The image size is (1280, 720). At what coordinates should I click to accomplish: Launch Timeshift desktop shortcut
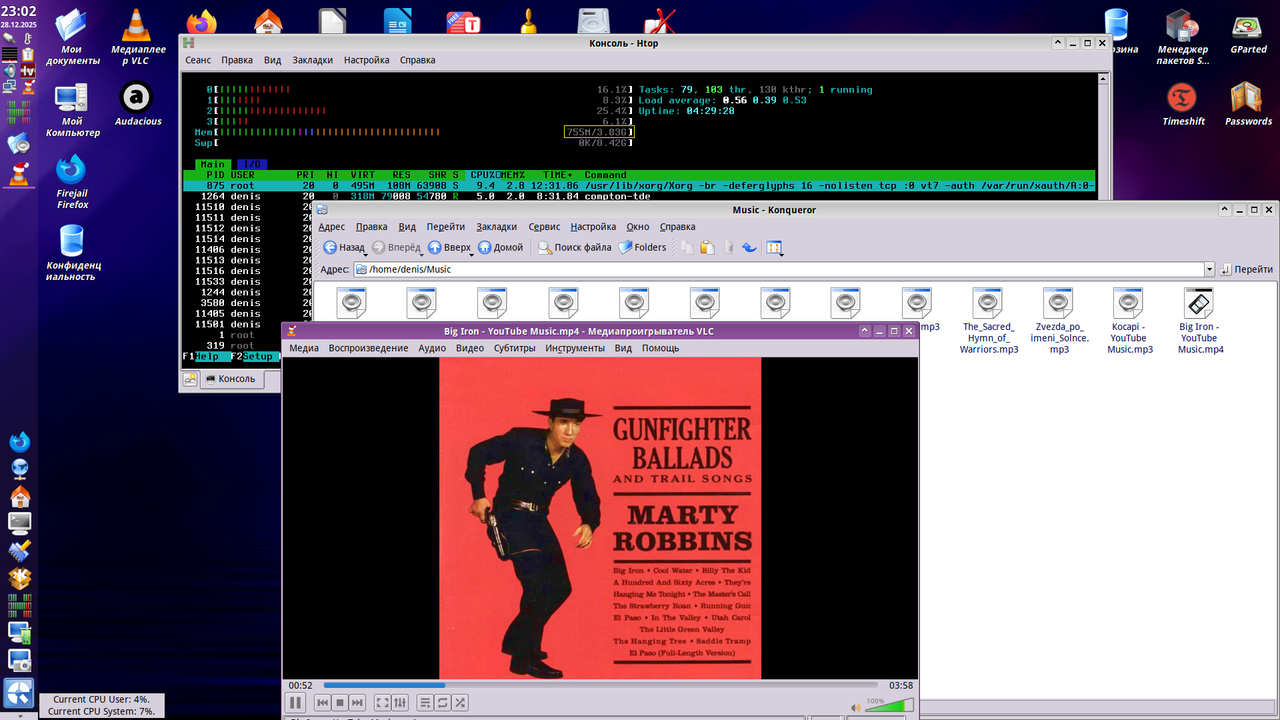point(1183,104)
